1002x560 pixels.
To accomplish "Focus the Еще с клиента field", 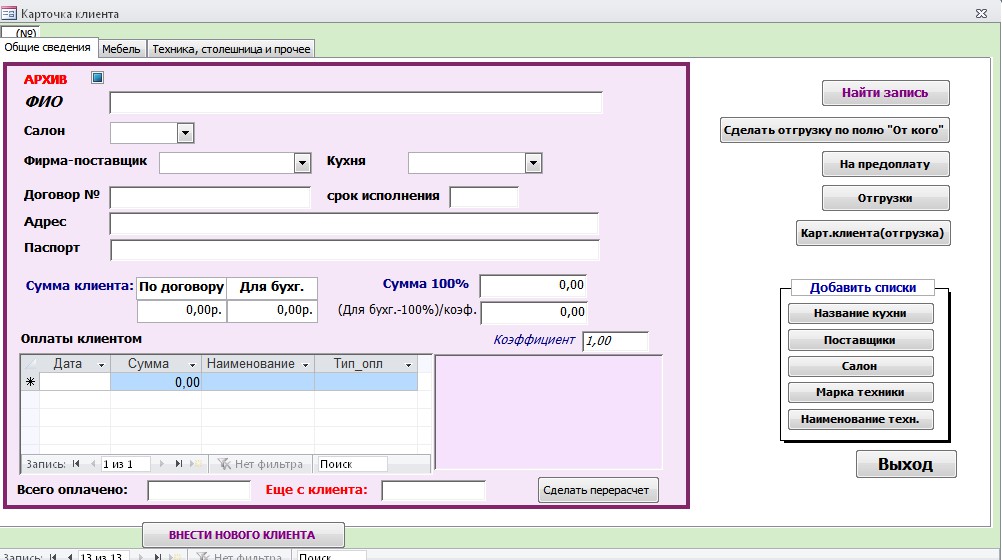I will point(433,490).
